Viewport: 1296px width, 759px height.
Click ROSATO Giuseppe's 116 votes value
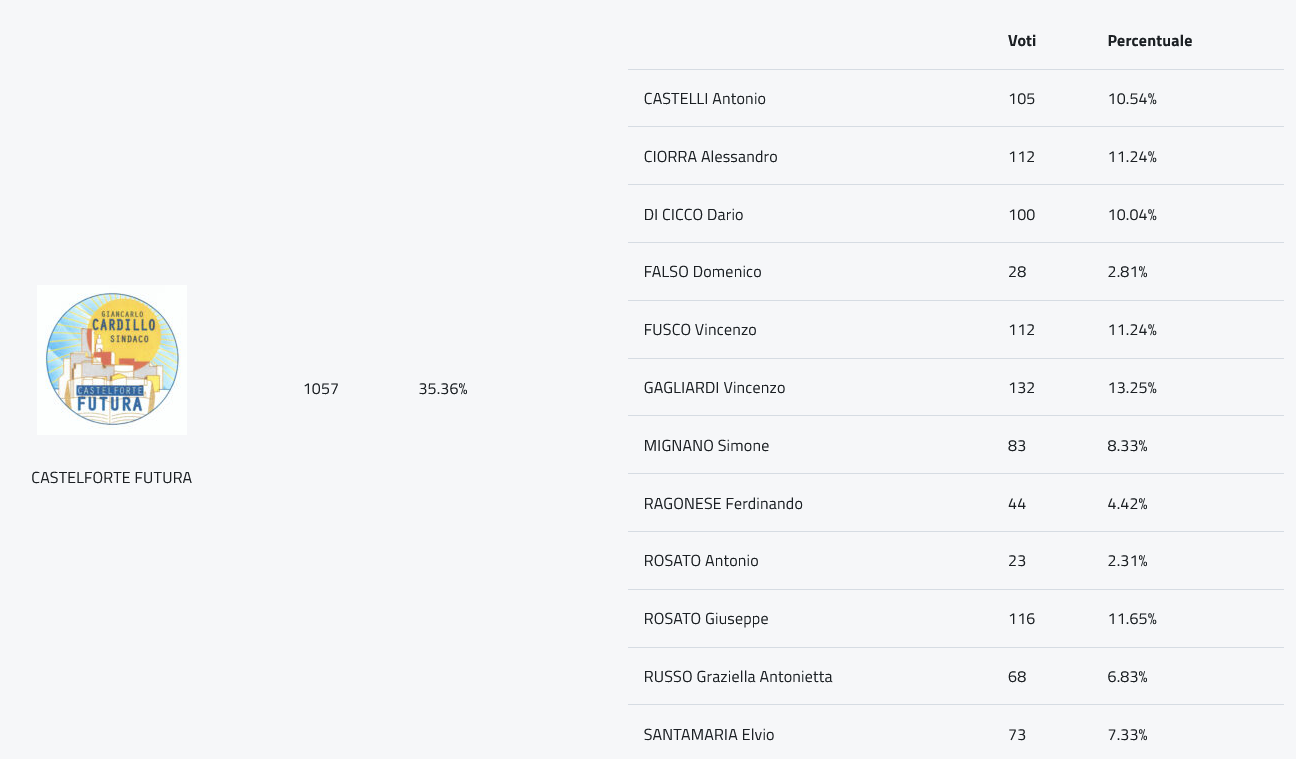pyautogui.click(x=1022, y=619)
